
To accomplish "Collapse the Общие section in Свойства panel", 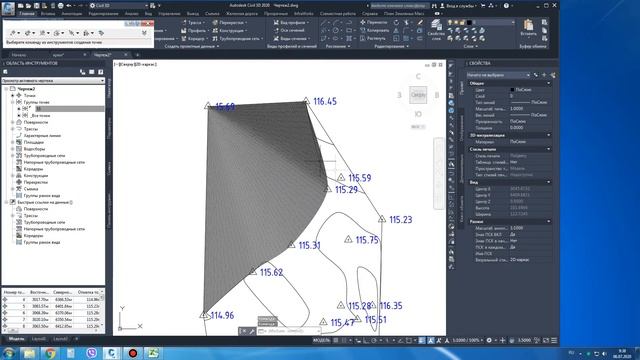I will click(548, 83).
